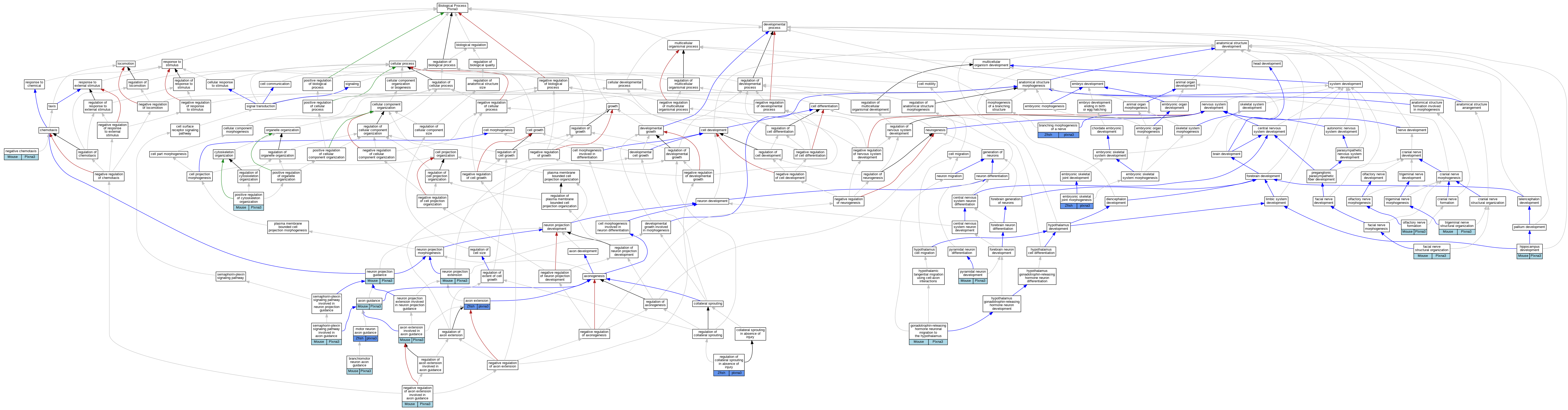Image resolution: width=1568 pixels, height=410 pixels.
Task: Click the 'neuron migration' node
Action: [x=949, y=176]
